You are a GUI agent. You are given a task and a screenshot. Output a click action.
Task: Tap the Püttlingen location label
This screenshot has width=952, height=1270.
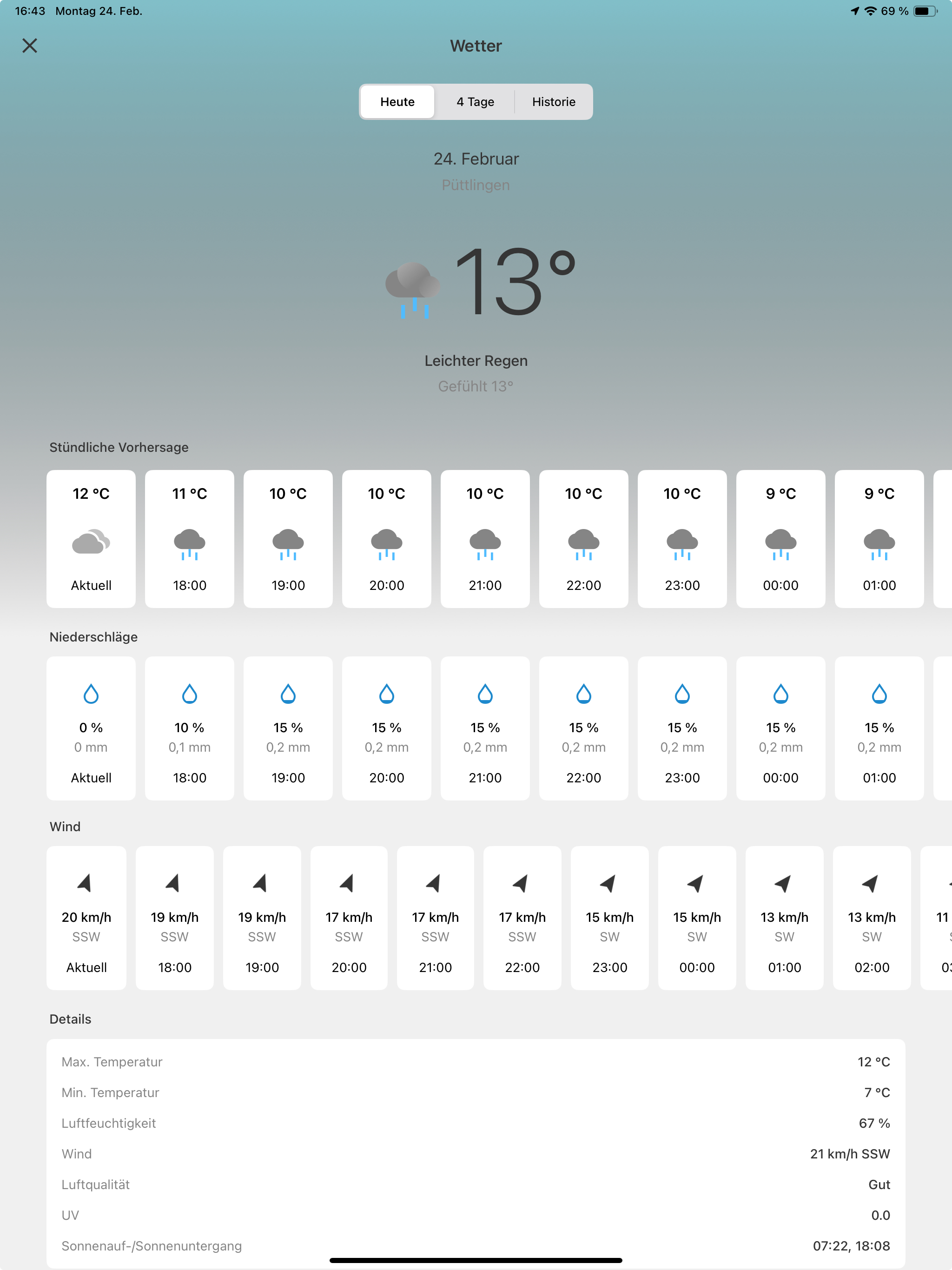[476, 185]
